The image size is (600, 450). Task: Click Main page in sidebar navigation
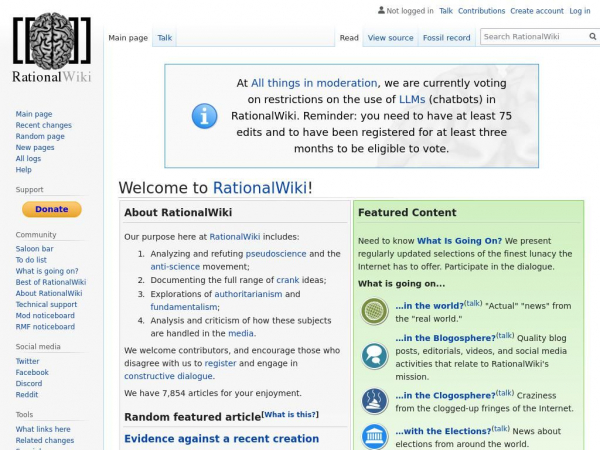(34, 114)
